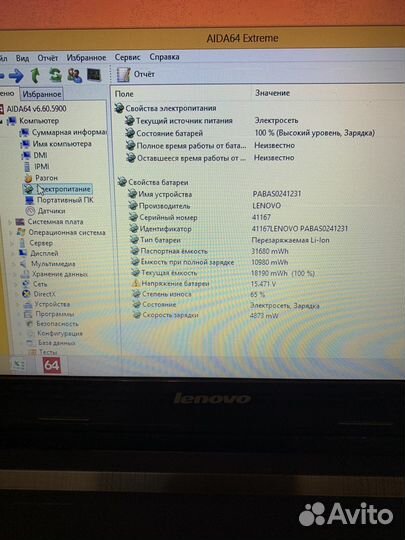Screen dimensions: 405x540
Task: Click the value PABAS0241231
Action: click(277, 194)
